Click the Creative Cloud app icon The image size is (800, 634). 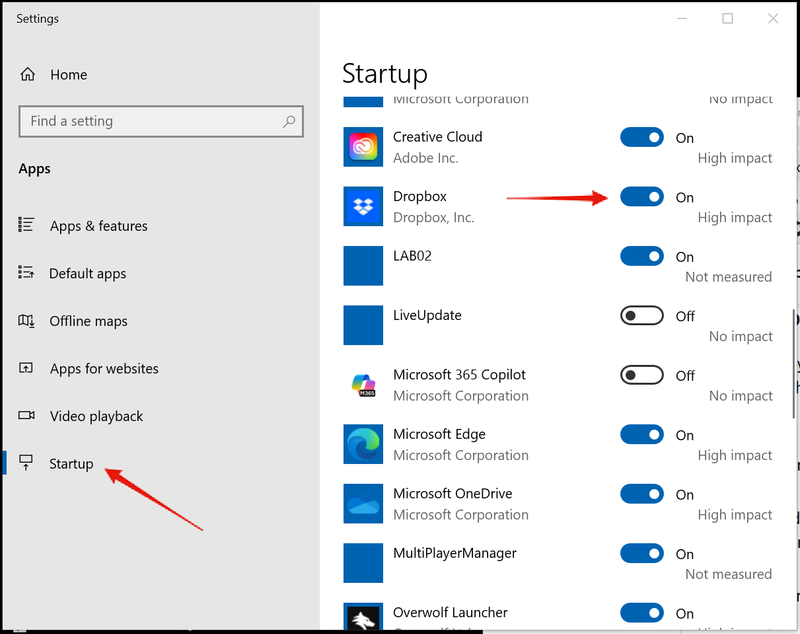[362, 147]
